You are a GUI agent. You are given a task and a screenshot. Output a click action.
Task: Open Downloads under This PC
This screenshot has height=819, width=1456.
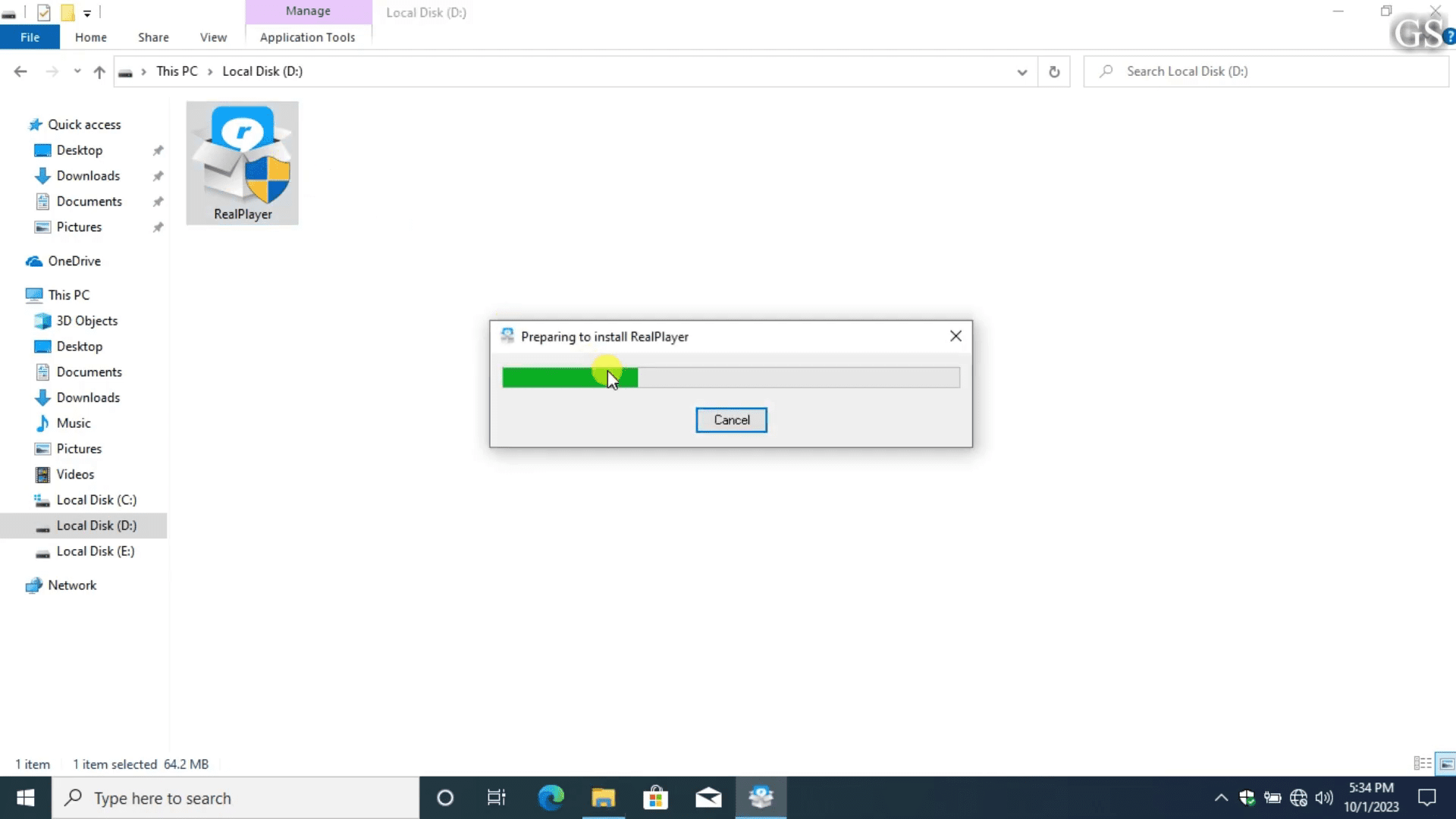tap(88, 398)
